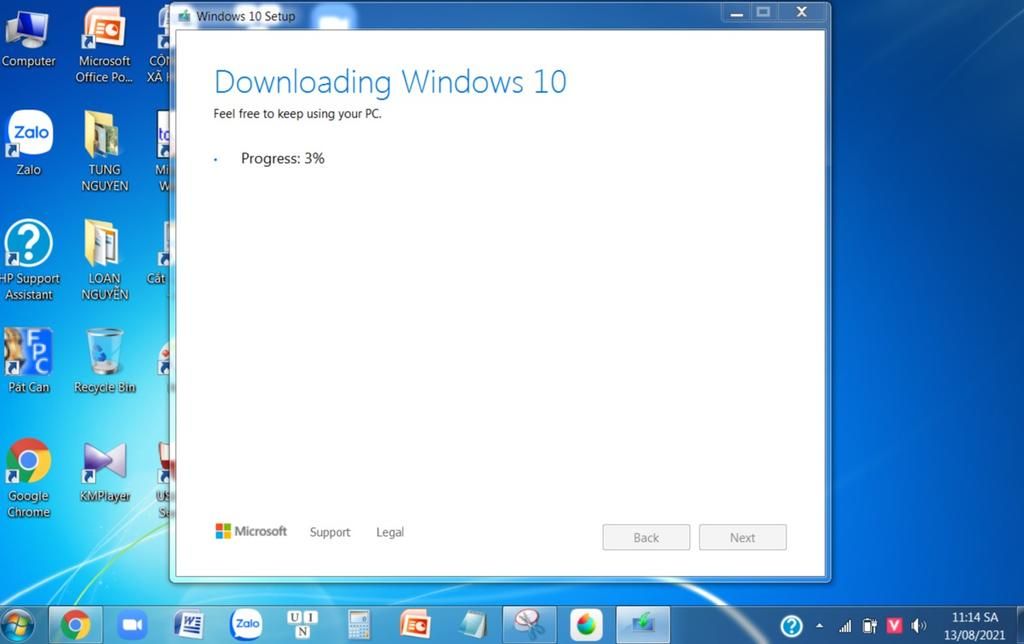Open Snipping Tool from the taskbar
Screen dimensions: 1024x644
(529, 625)
